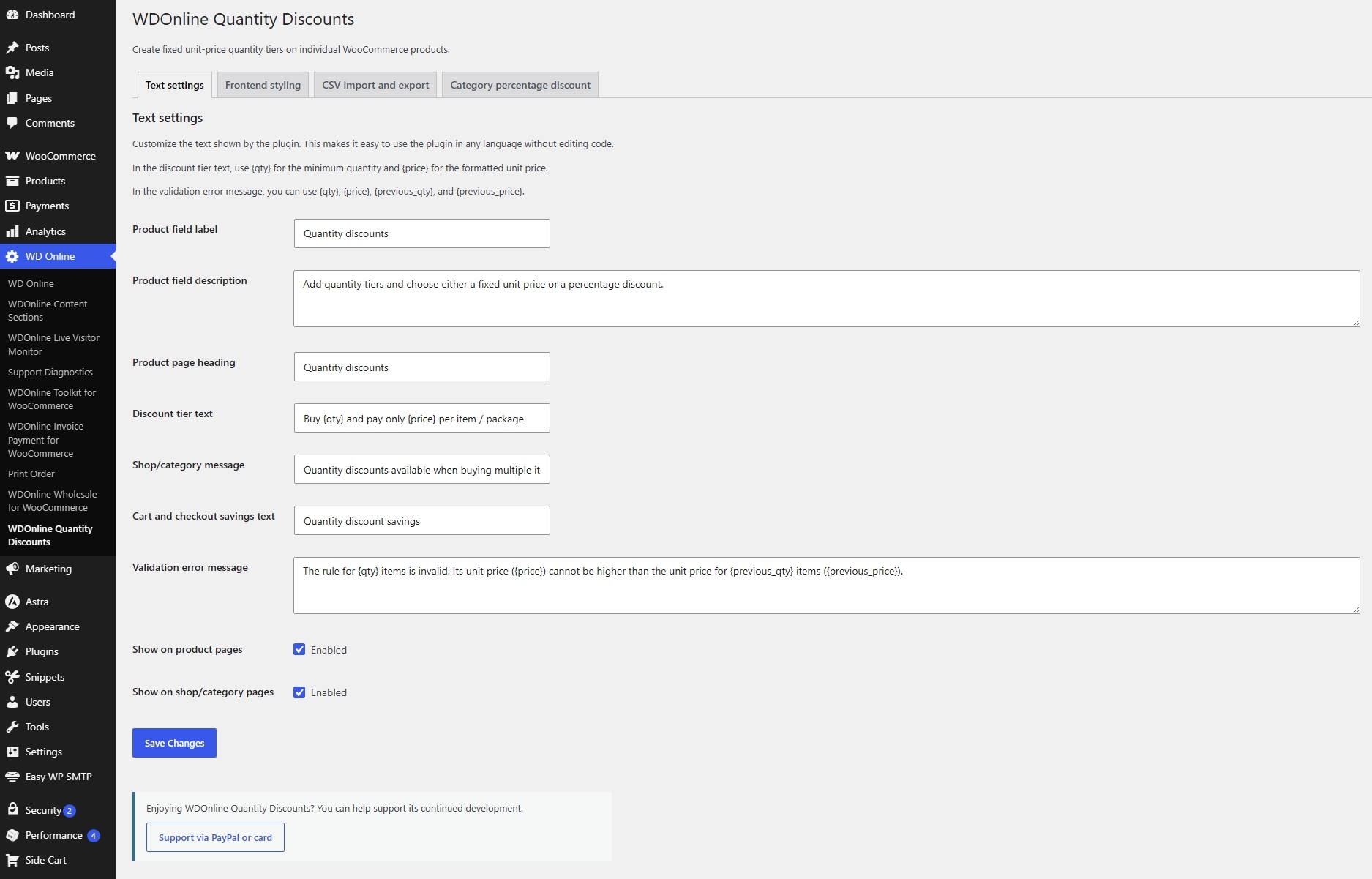Click the WDOnline Quantity Discounts page title
The width and height of the screenshot is (1372, 879).
(243, 19)
